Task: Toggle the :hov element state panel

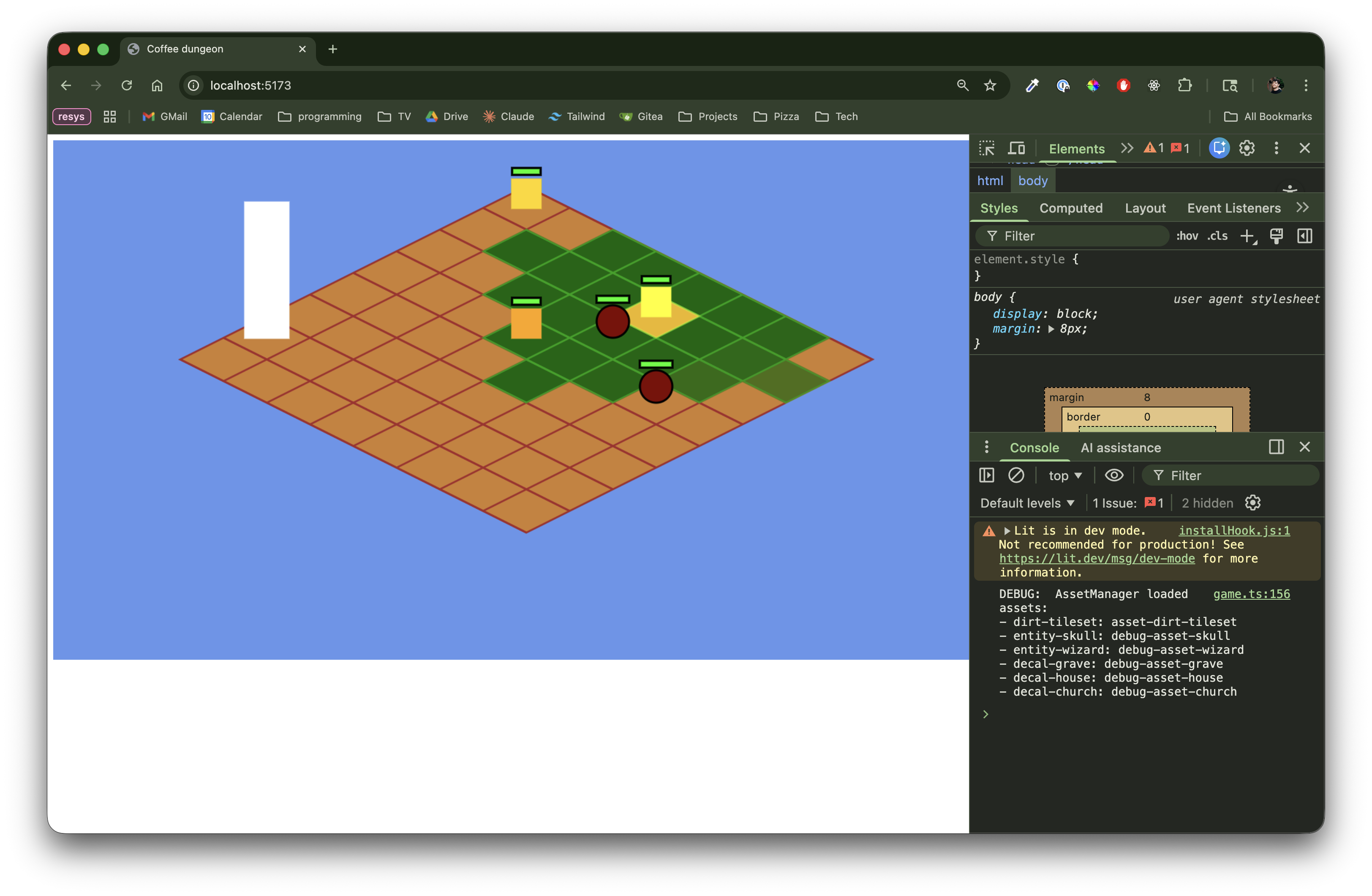Action: coord(1187,236)
